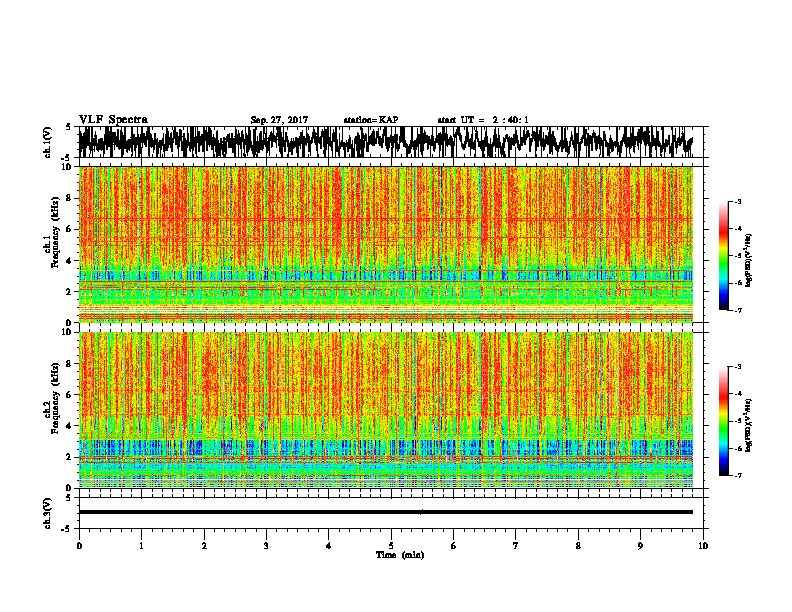792x612 pixels.
Task: Click the 'ch.1 Frequency (kHz)' axis label
Action: [51, 232]
